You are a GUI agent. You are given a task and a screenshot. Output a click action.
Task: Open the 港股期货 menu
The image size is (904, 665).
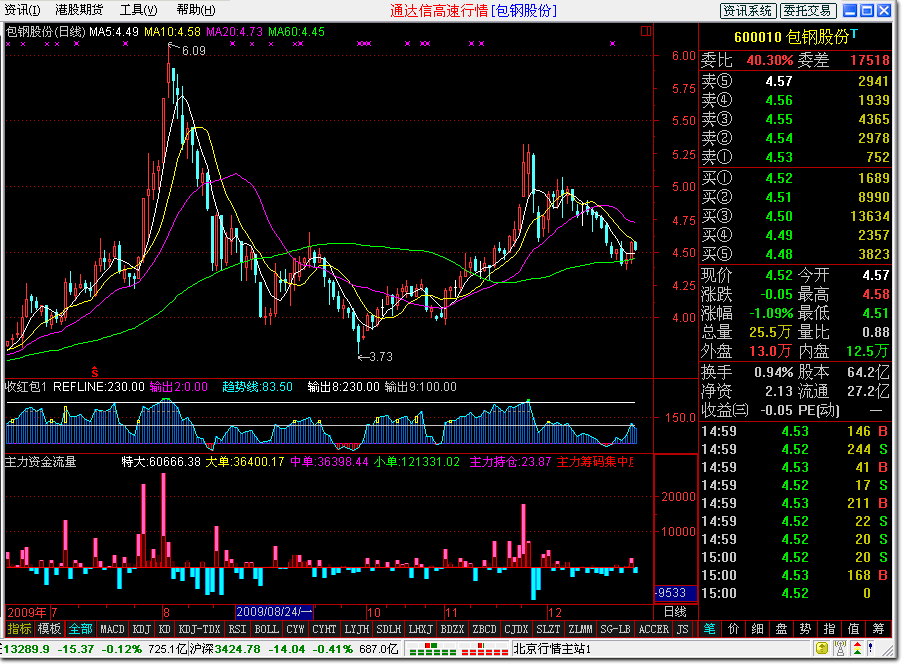79,10
